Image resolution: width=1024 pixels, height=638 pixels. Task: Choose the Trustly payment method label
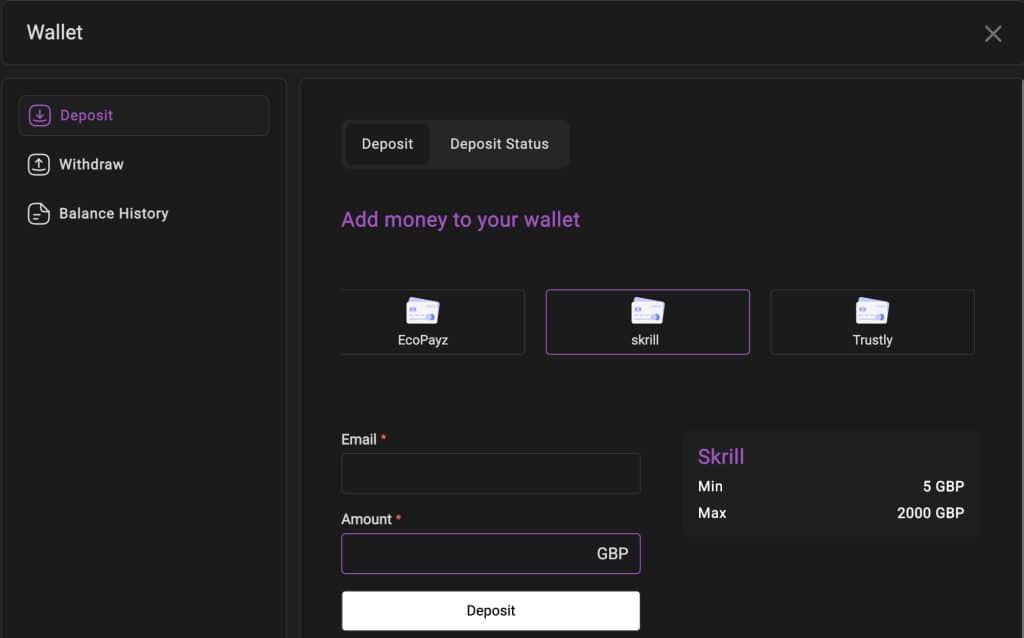[872, 340]
